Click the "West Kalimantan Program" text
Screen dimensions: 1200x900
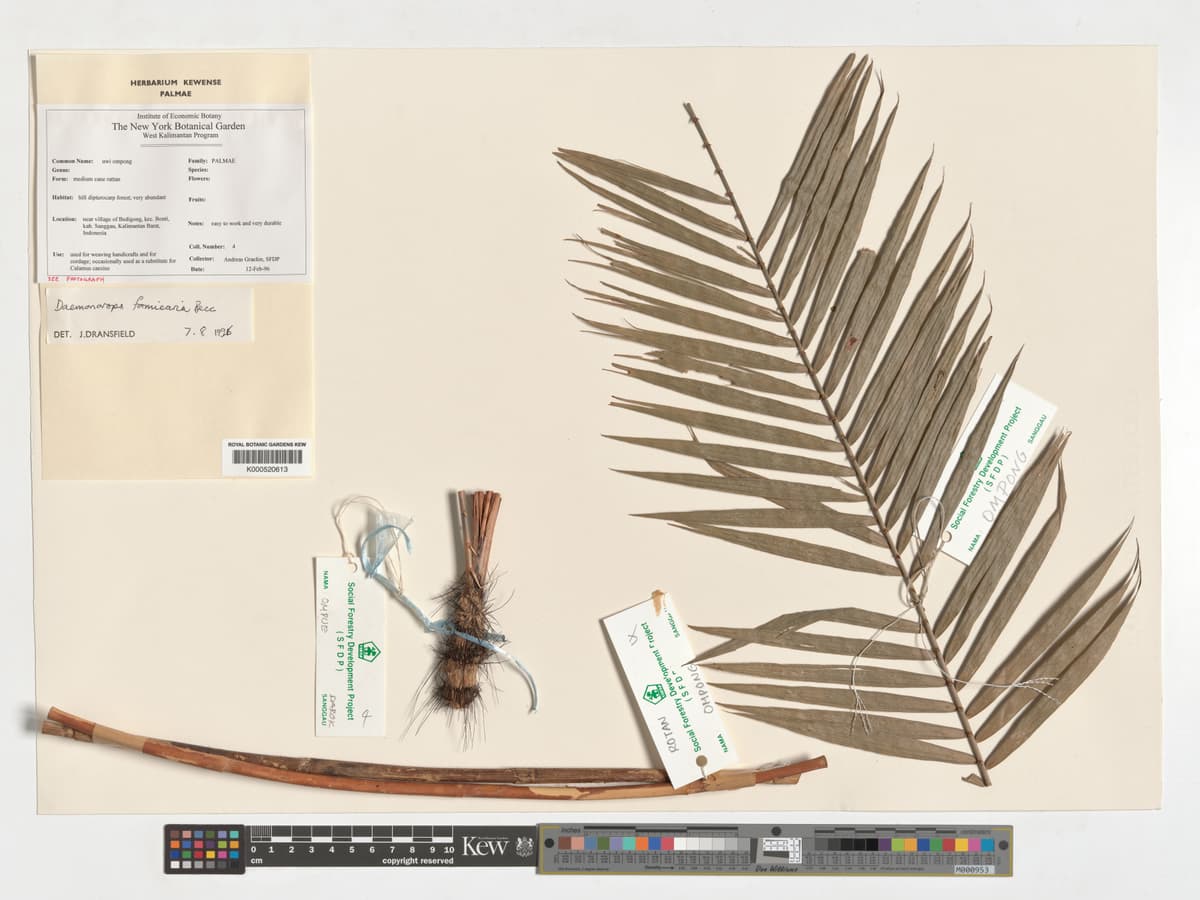[178, 136]
